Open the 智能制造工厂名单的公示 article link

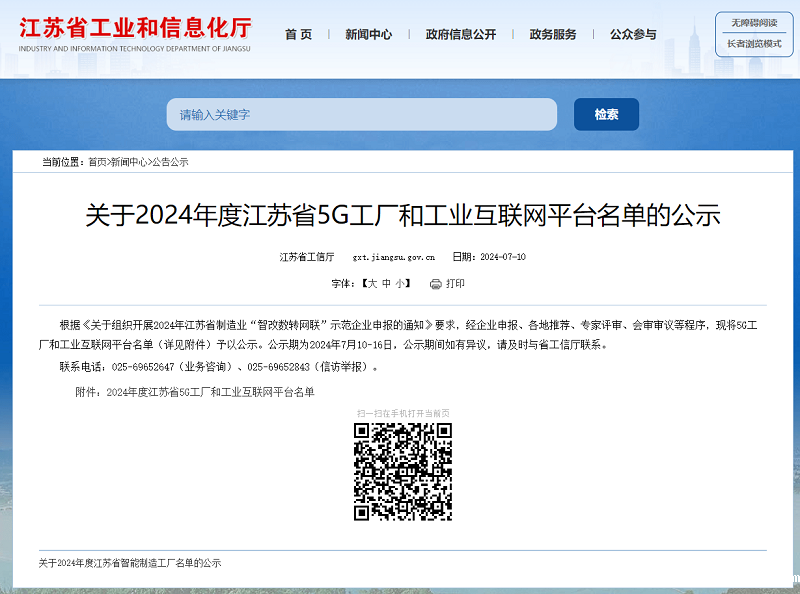tap(130, 563)
